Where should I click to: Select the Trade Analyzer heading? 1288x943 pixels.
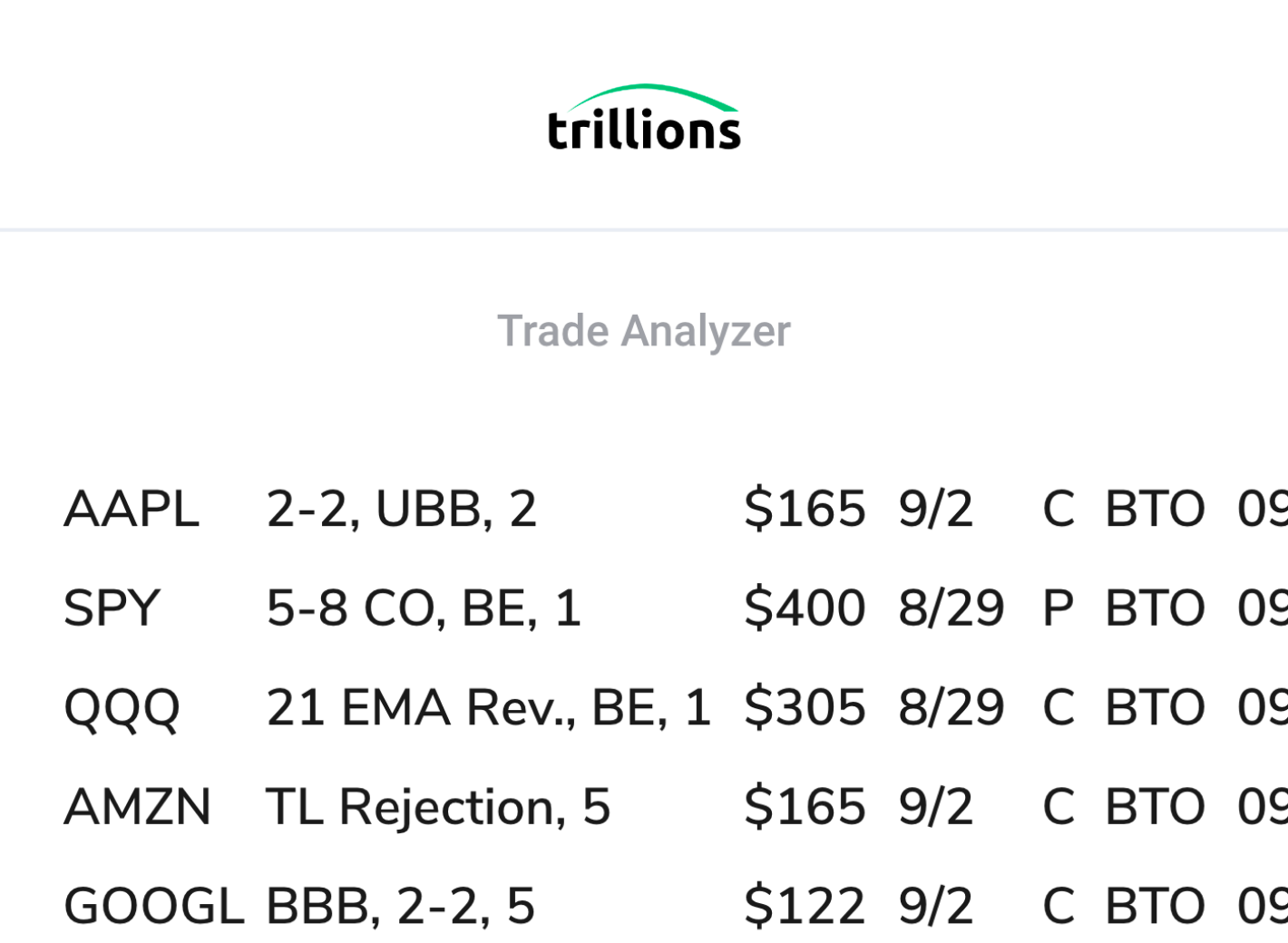(x=644, y=331)
